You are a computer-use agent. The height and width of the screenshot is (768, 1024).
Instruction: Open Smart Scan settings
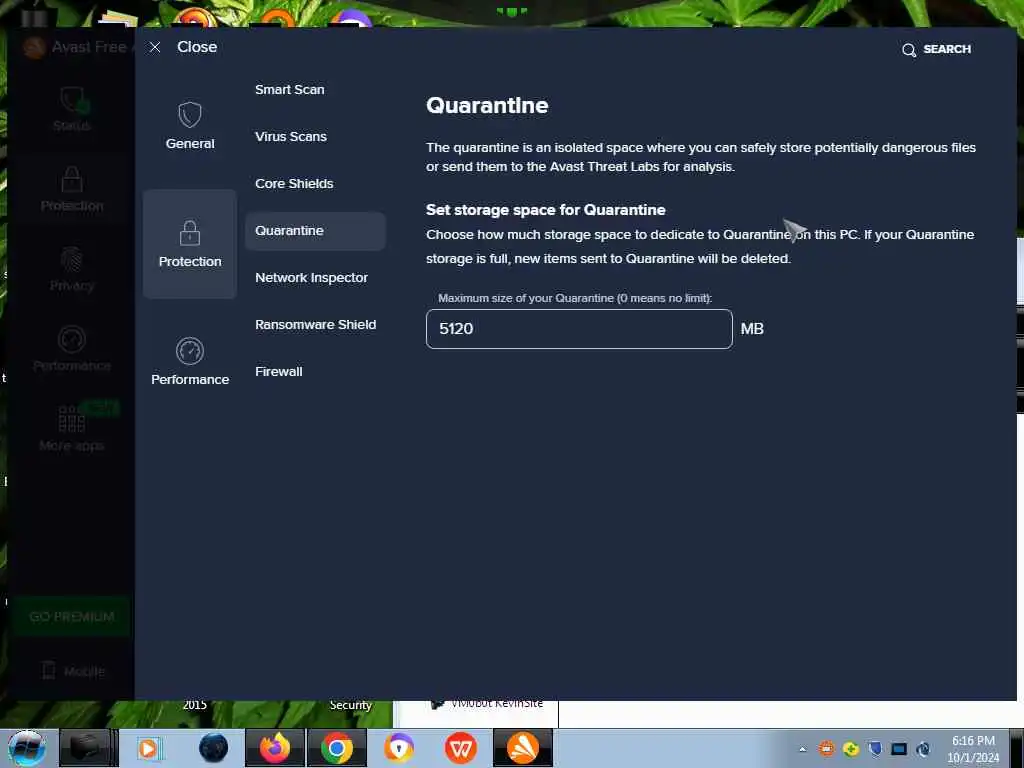point(289,89)
